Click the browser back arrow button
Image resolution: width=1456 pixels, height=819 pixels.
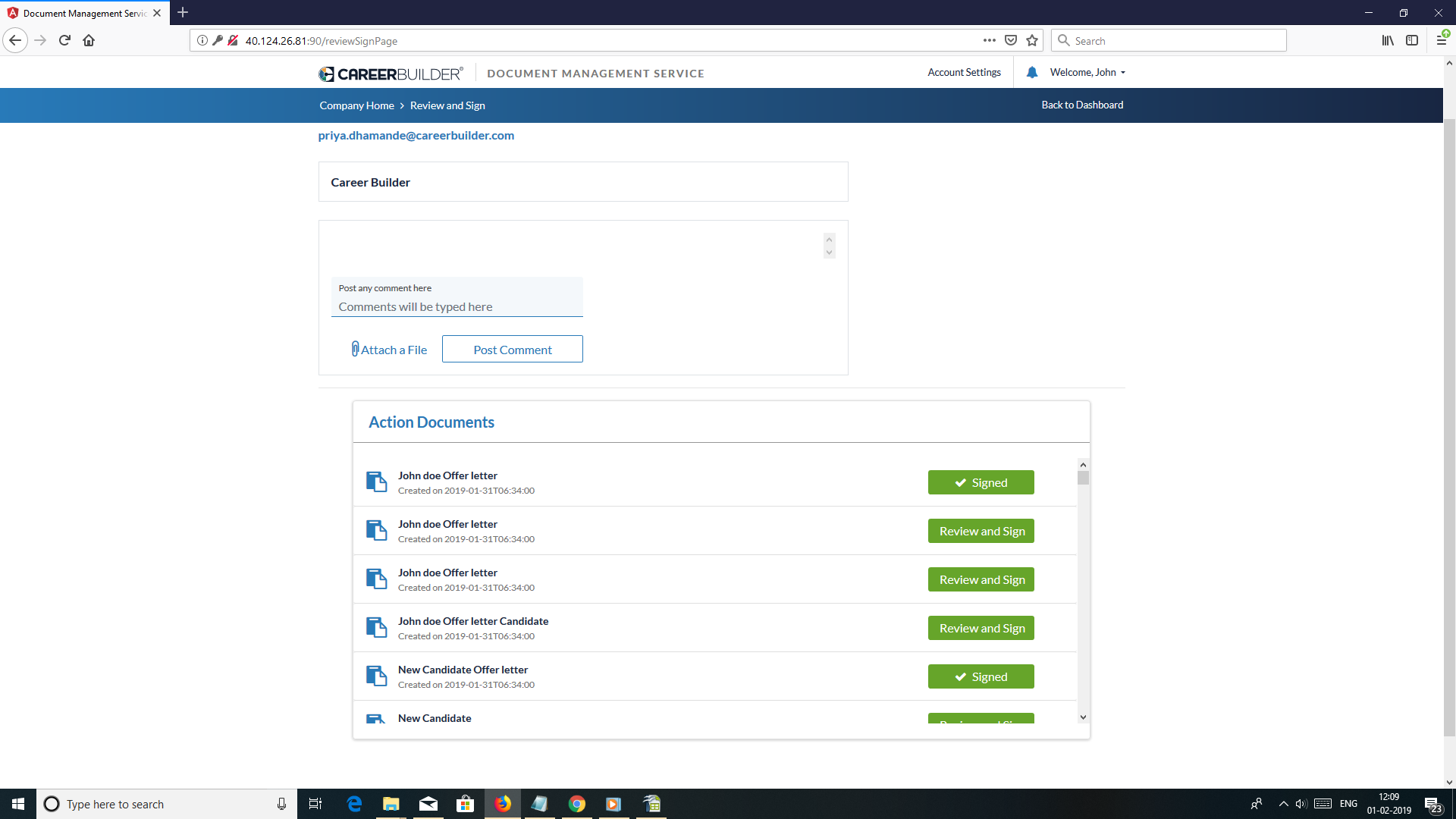coord(15,40)
